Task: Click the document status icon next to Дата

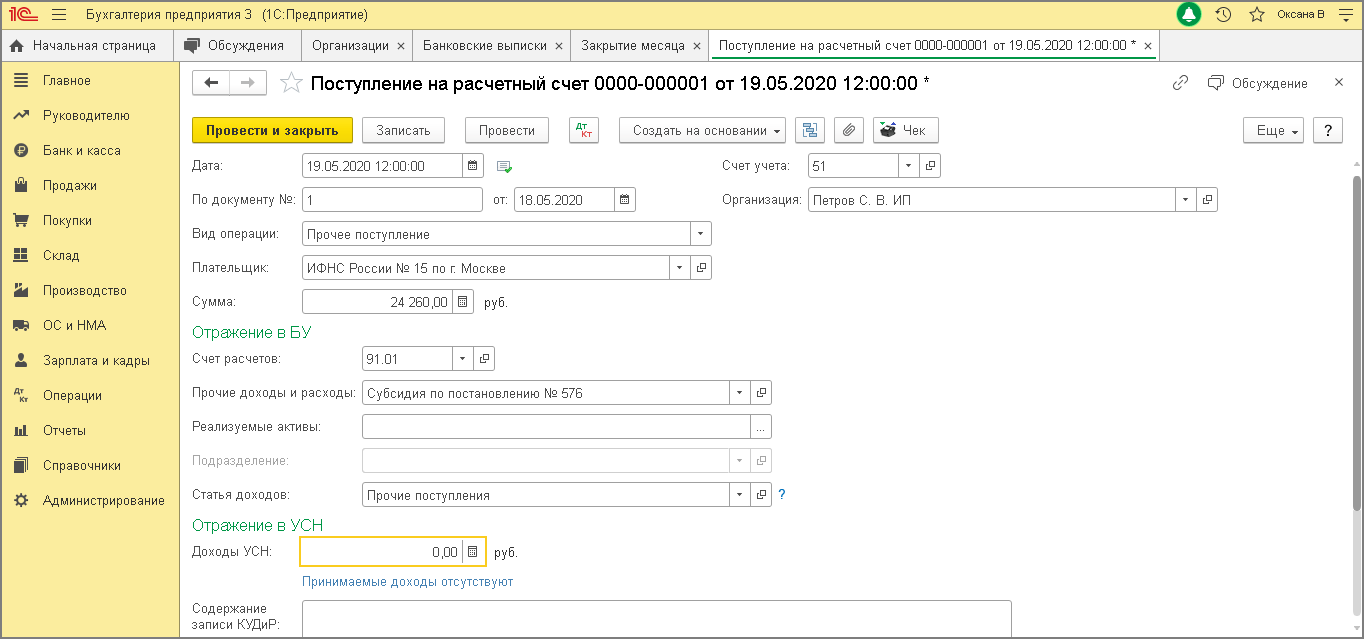Action: click(504, 166)
